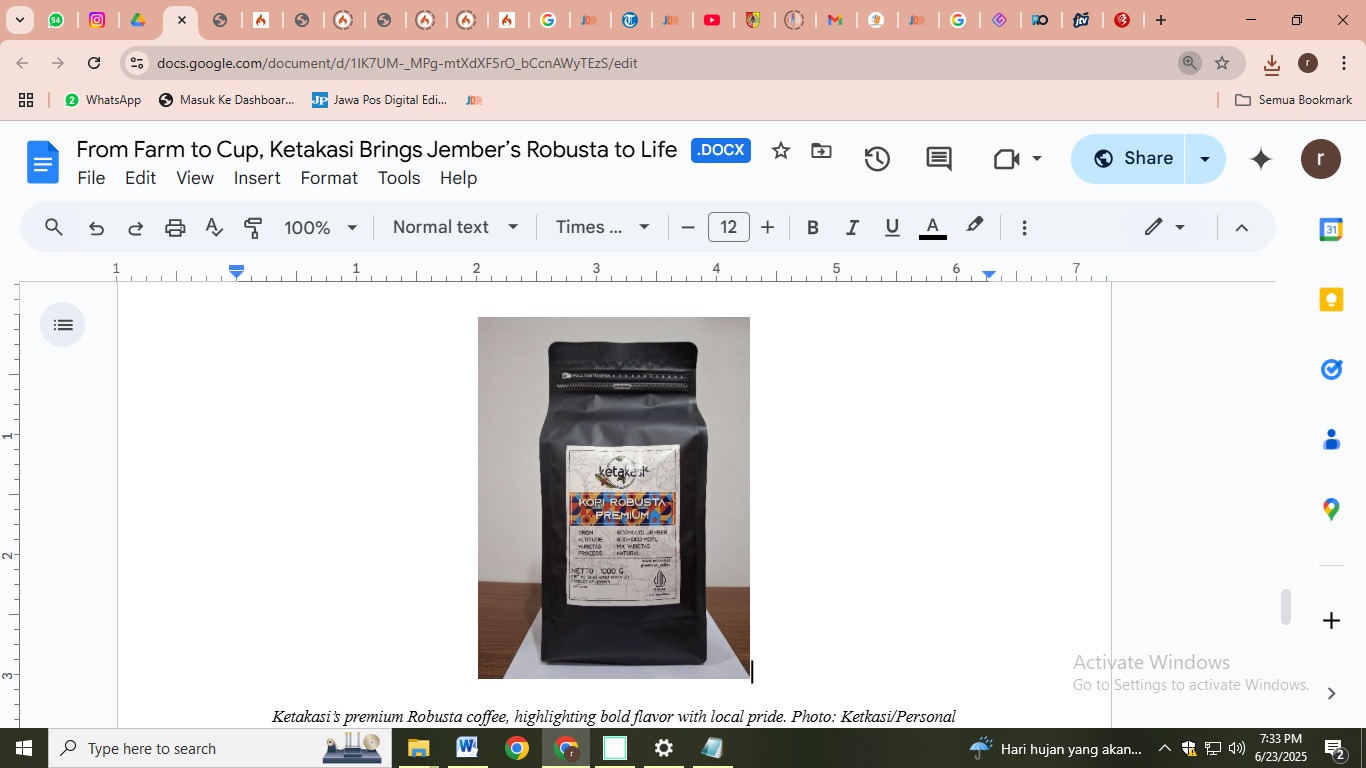Increase the font size
The image size is (1366, 768).
click(767, 228)
